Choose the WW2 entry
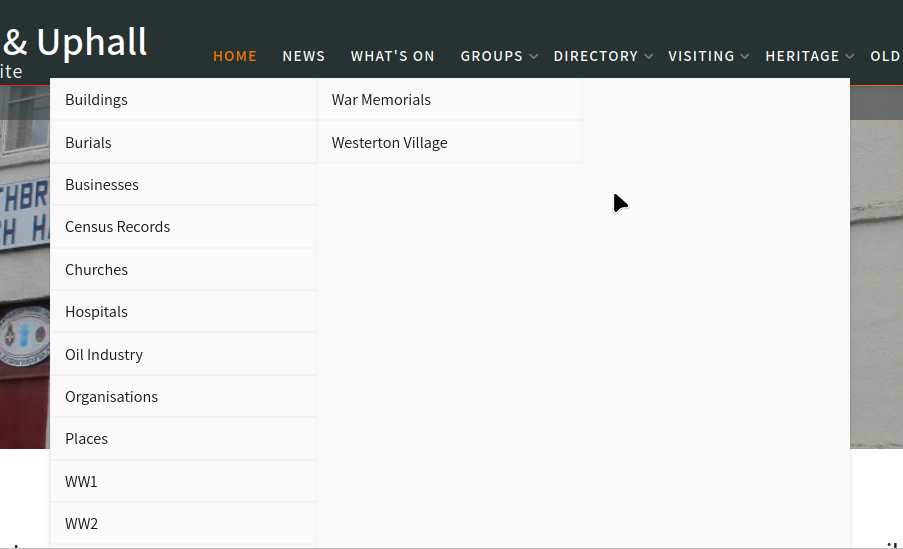The image size is (903, 549). (x=81, y=524)
